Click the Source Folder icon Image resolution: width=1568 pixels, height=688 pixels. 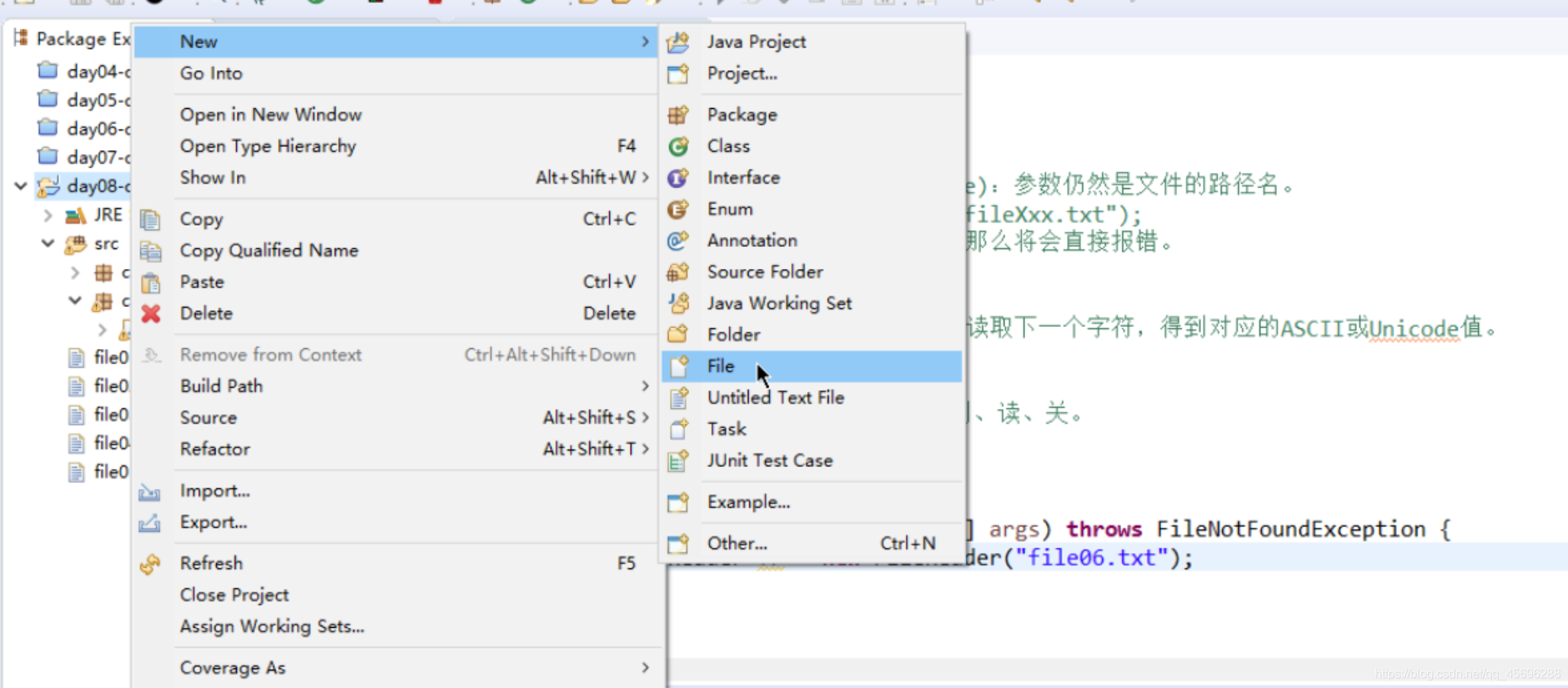678,272
